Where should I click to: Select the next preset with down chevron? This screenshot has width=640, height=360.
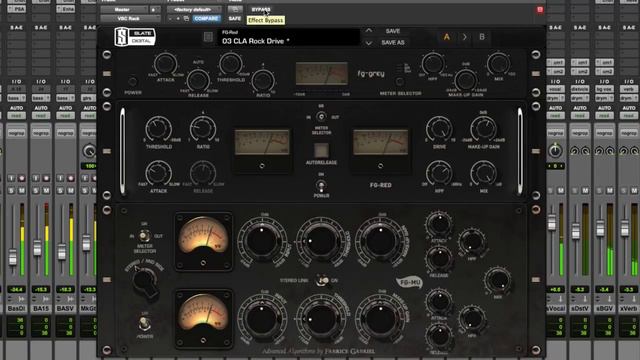pyautogui.click(x=369, y=43)
